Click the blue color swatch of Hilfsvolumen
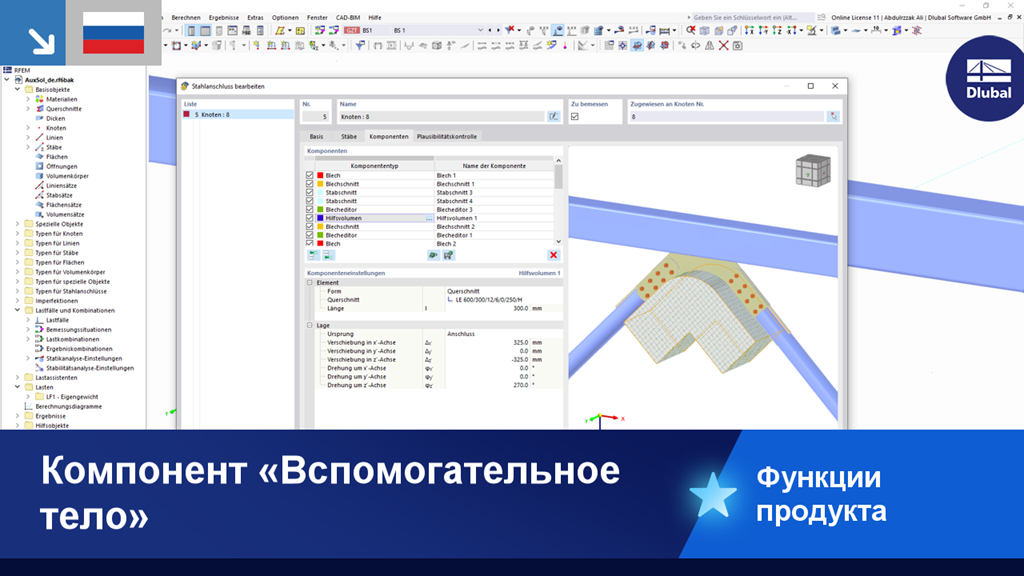This screenshot has width=1024, height=576. 320,218
